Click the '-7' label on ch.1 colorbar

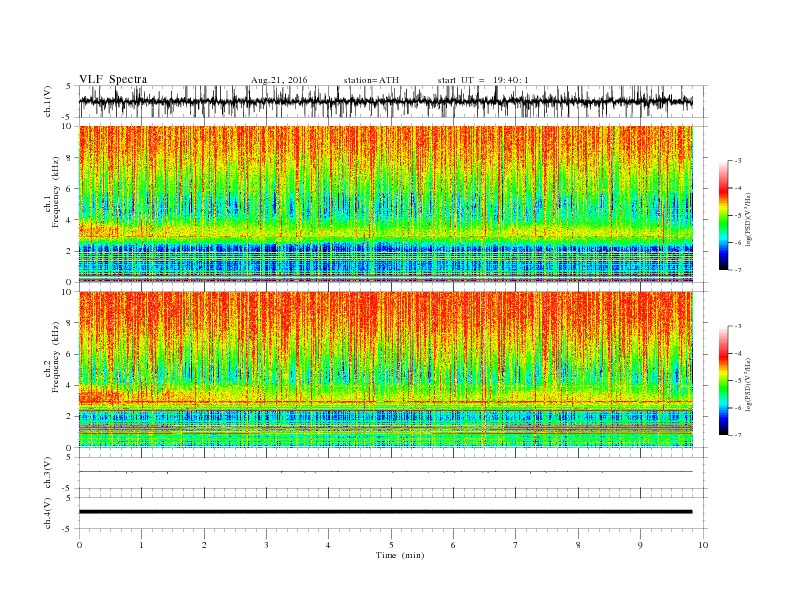pos(737,270)
